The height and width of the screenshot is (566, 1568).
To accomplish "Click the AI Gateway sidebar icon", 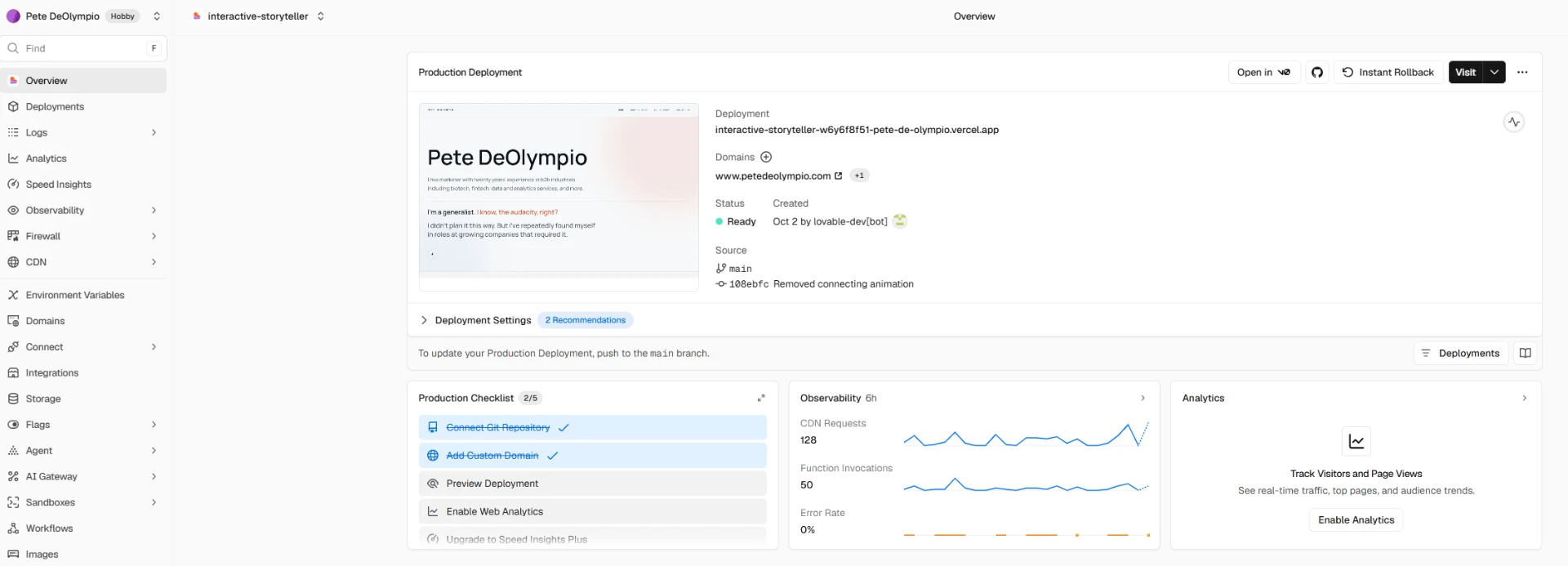I will tap(13, 476).
